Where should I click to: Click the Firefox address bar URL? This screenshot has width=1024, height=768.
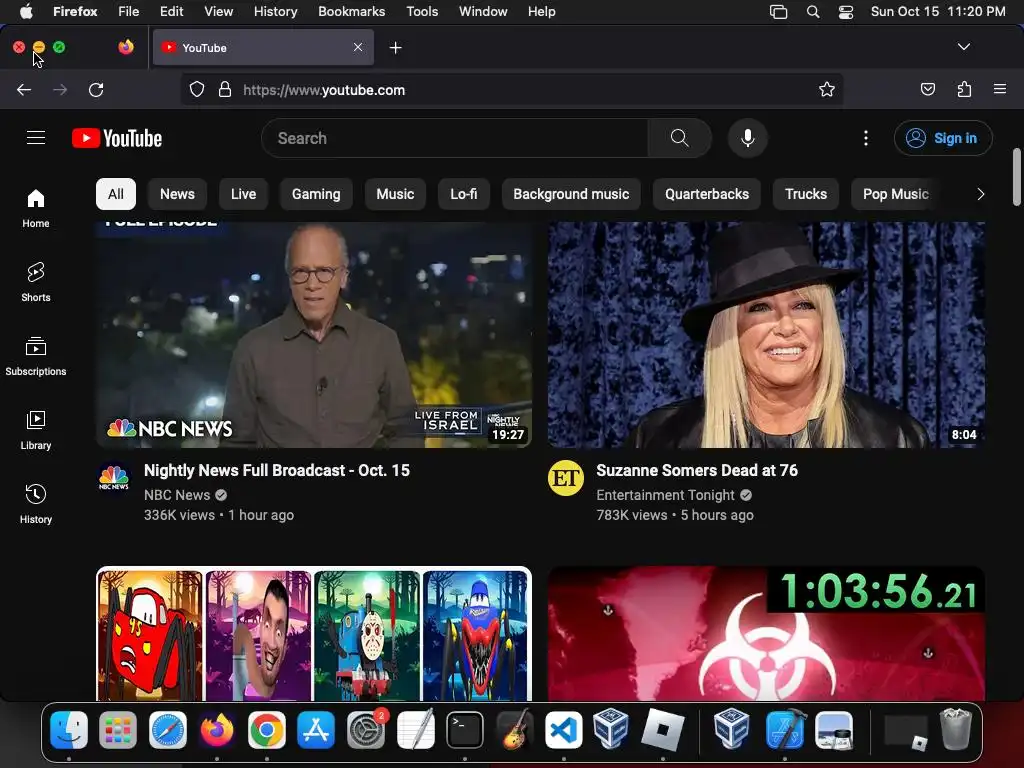click(x=324, y=90)
